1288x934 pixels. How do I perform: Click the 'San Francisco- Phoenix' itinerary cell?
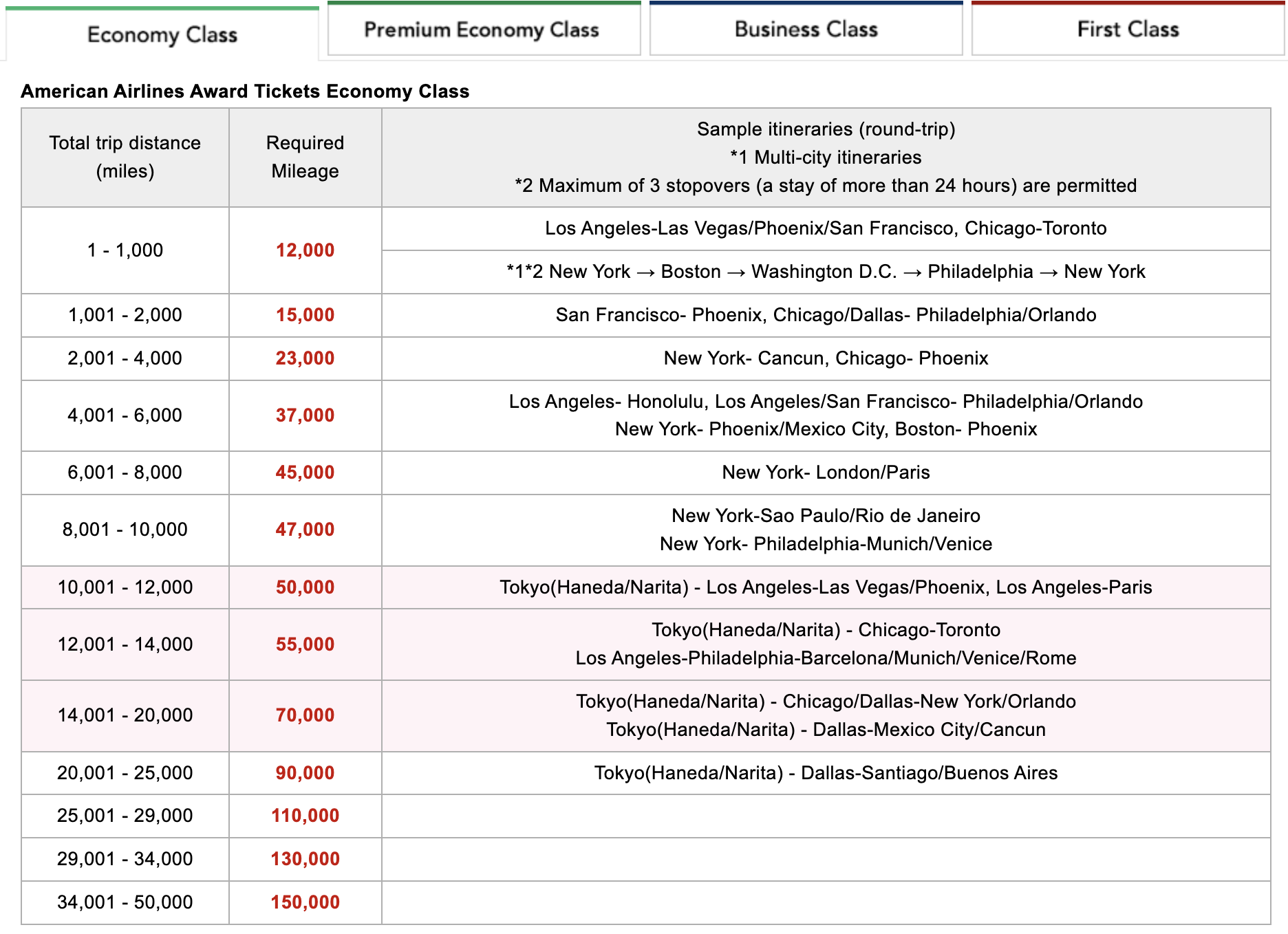(826, 315)
